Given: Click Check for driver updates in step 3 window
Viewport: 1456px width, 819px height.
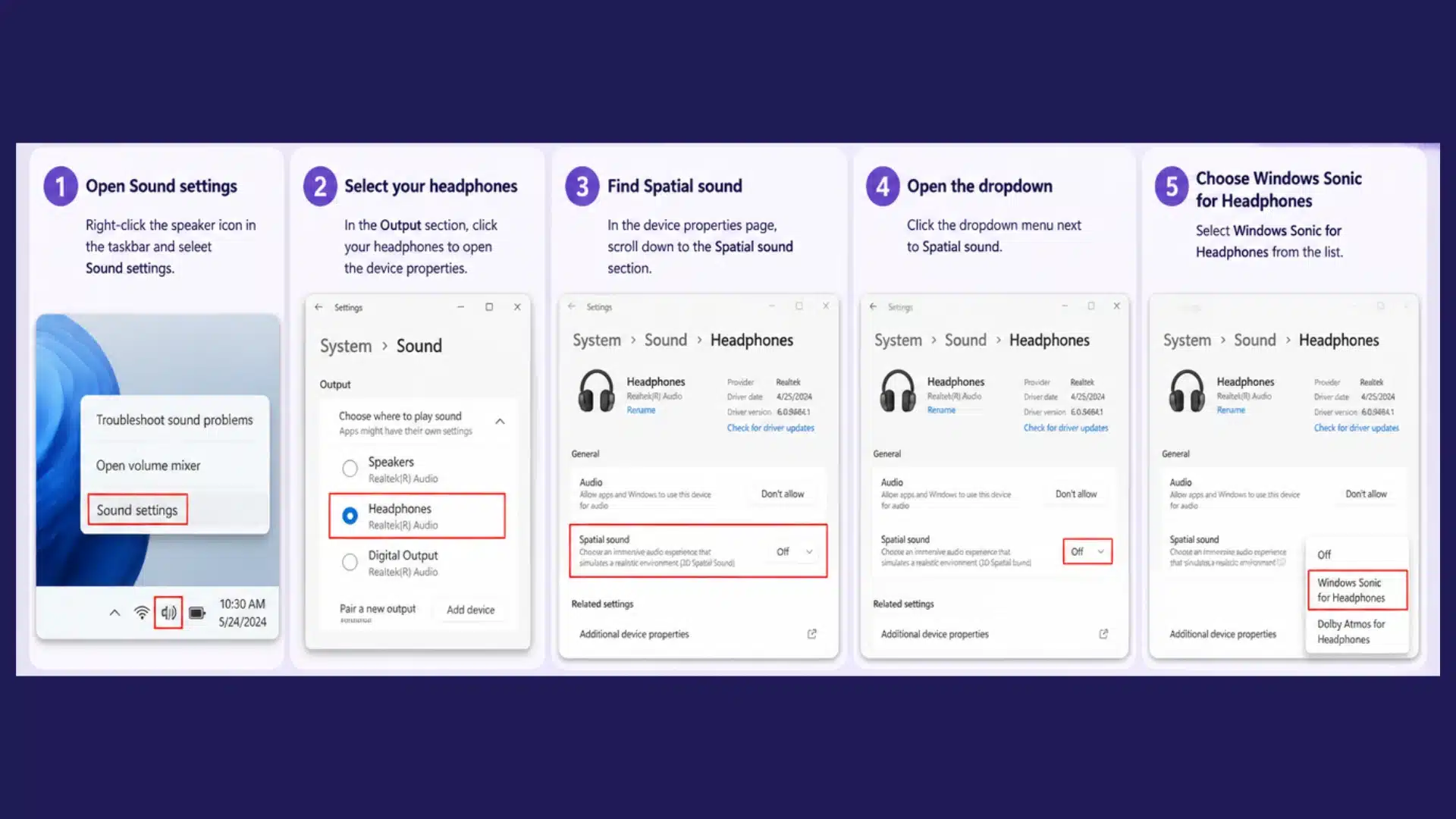Looking at the screenshot, I should (x=770, y=428).
